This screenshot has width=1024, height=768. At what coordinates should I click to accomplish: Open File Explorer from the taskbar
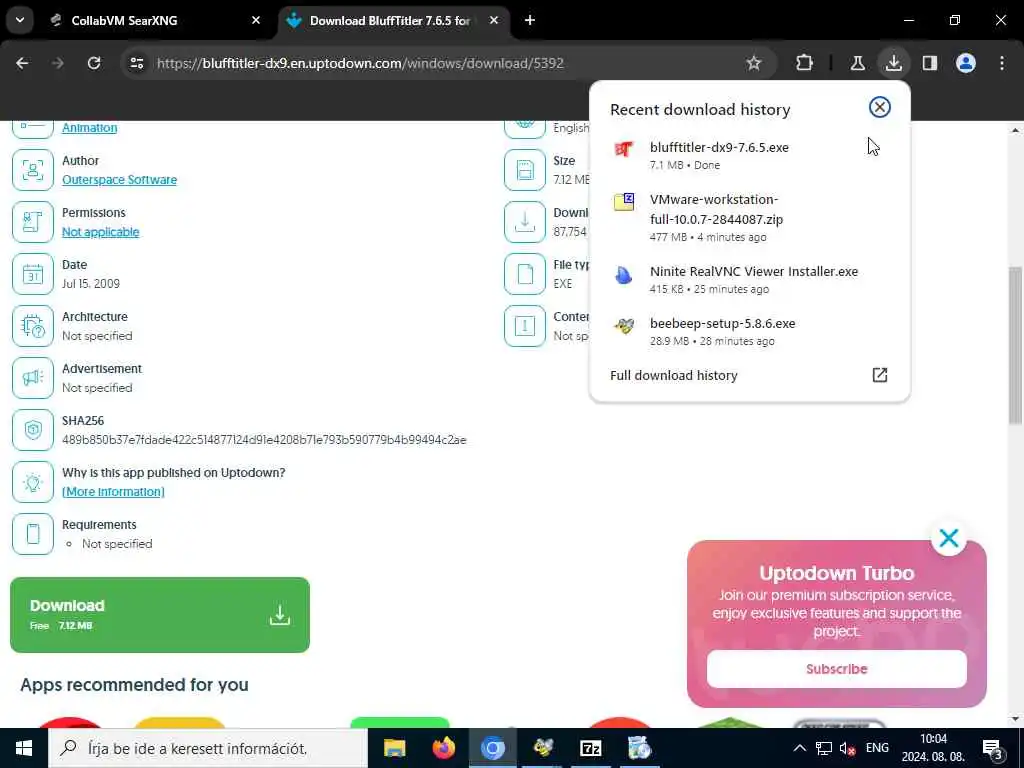point(394,748)
